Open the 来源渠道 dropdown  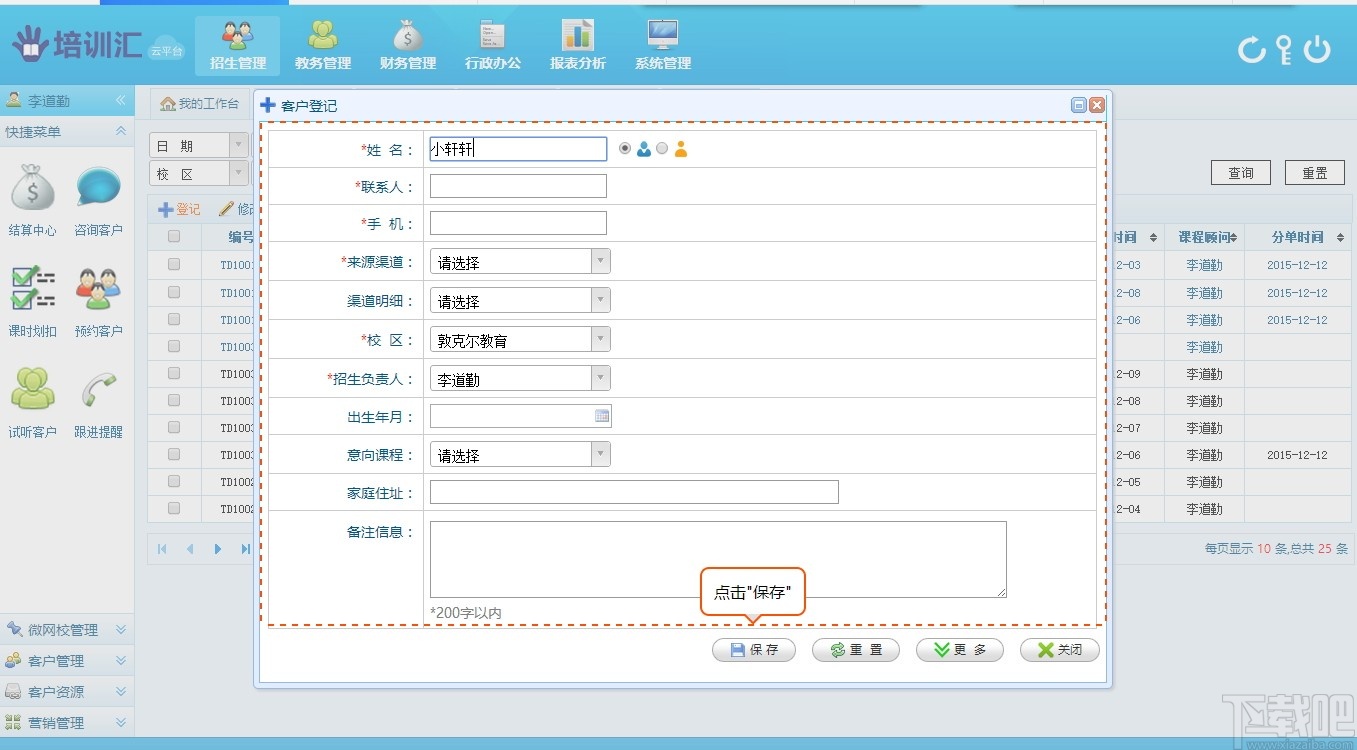pos(600,260)
